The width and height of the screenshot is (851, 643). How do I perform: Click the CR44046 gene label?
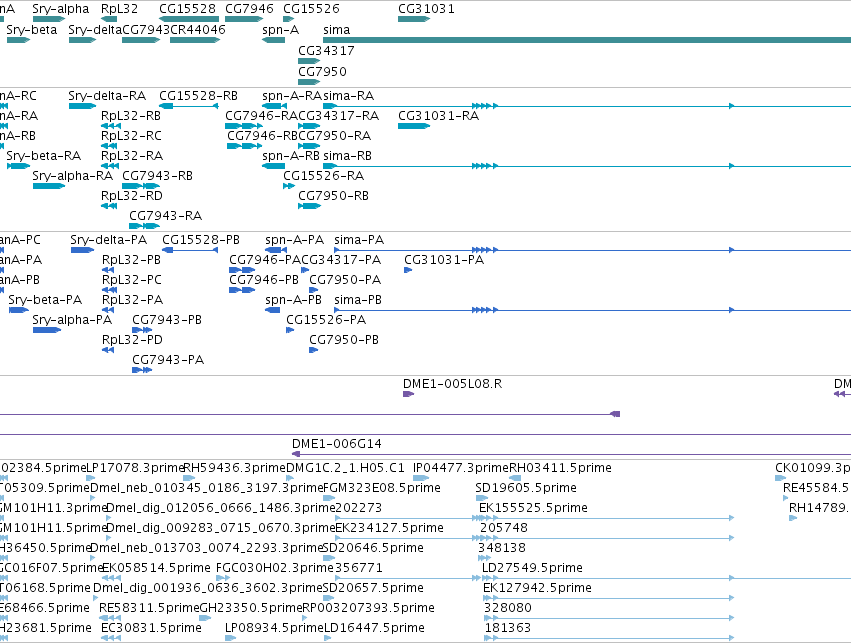(198, 30)
